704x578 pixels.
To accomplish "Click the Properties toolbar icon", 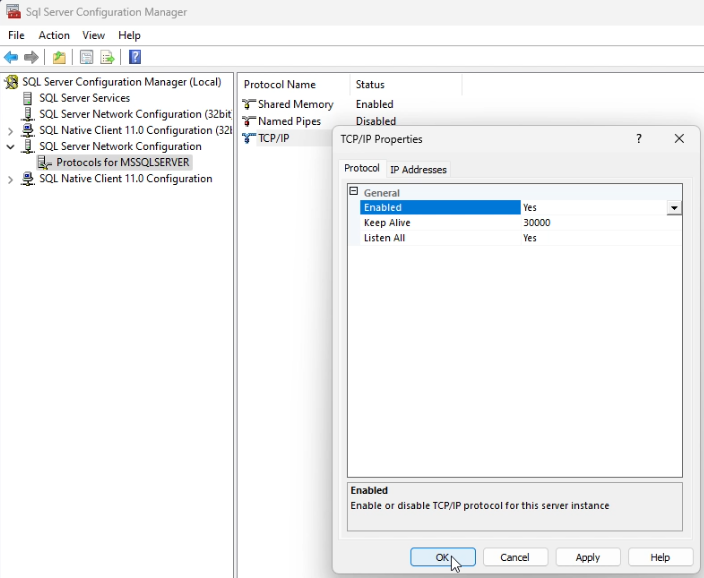I will coord(87,57).
